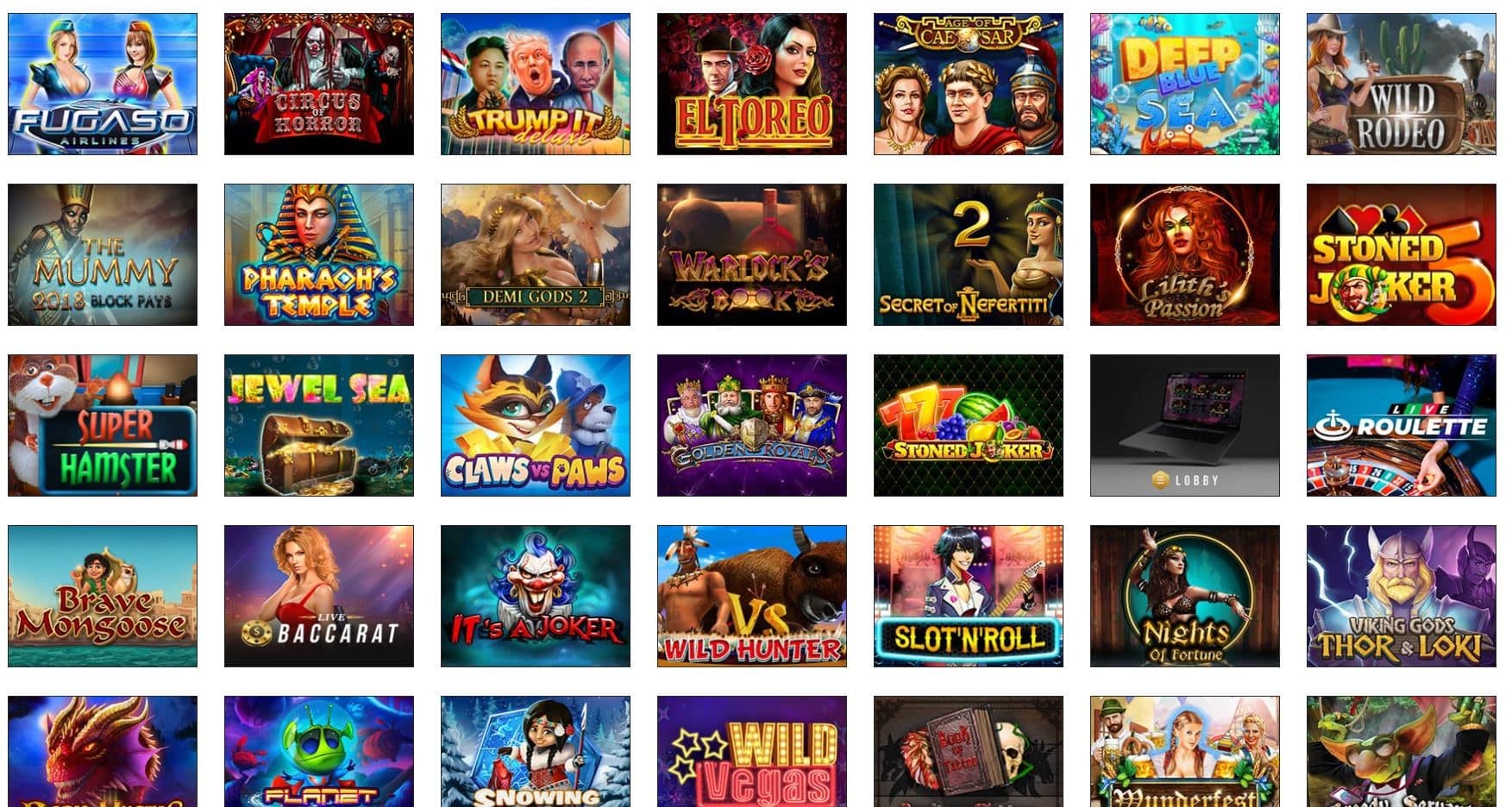Open Deep Blue Sea slot
Screen dimensions: 1512x807
tap(1185, 84)
